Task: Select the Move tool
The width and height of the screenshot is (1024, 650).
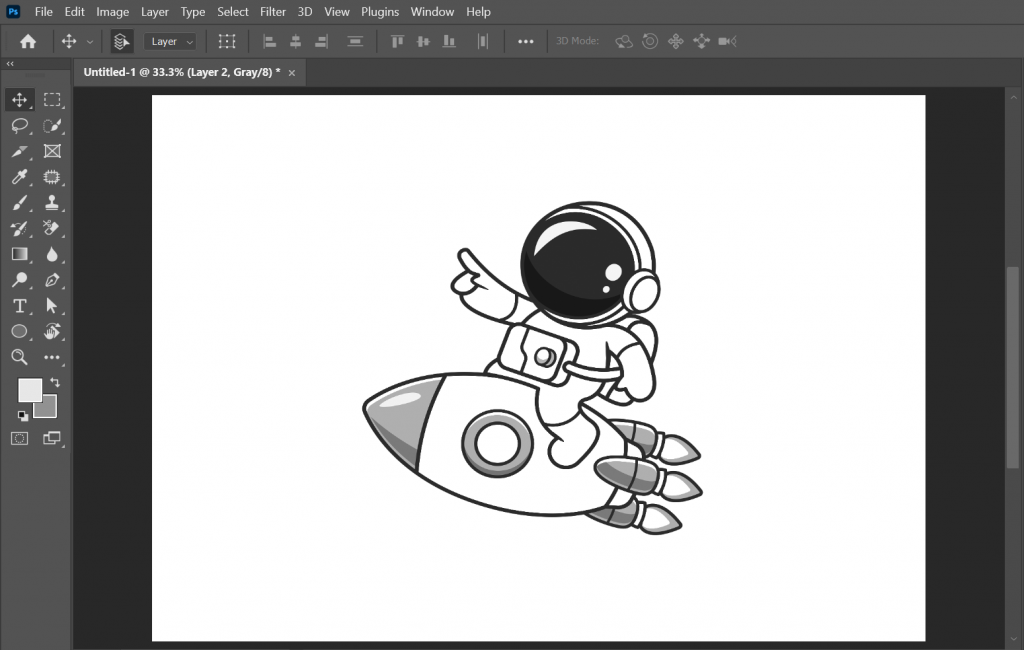Action: click(x=19, y=99)
